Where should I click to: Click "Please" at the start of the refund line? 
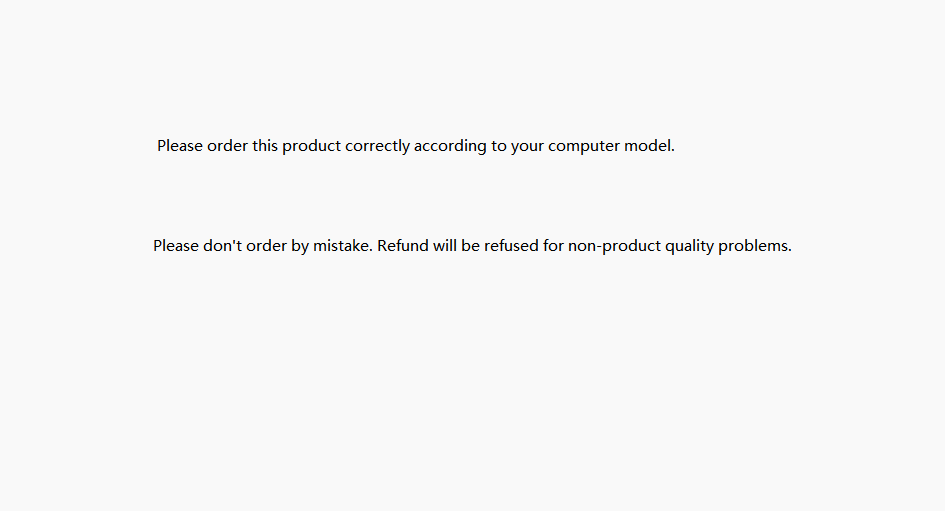coord(175,246)
